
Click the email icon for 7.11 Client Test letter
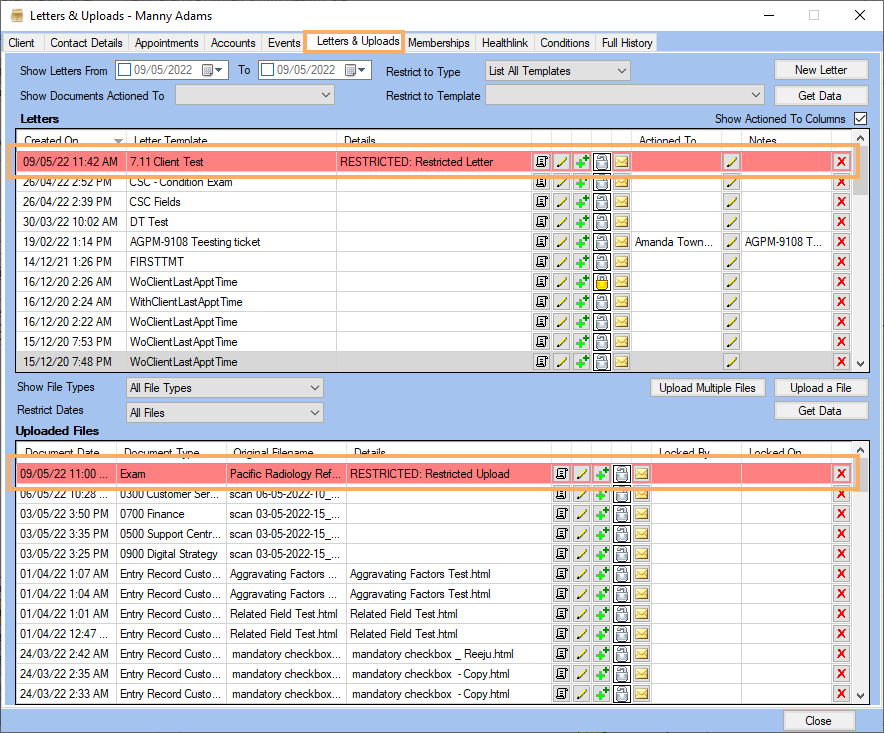(621, 162)
